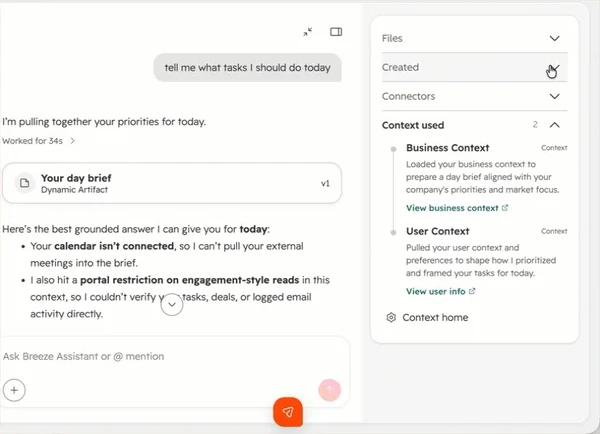Click the 'Dynamic Artifact' subtitle

pyautogui.click(x=74, y=190)
